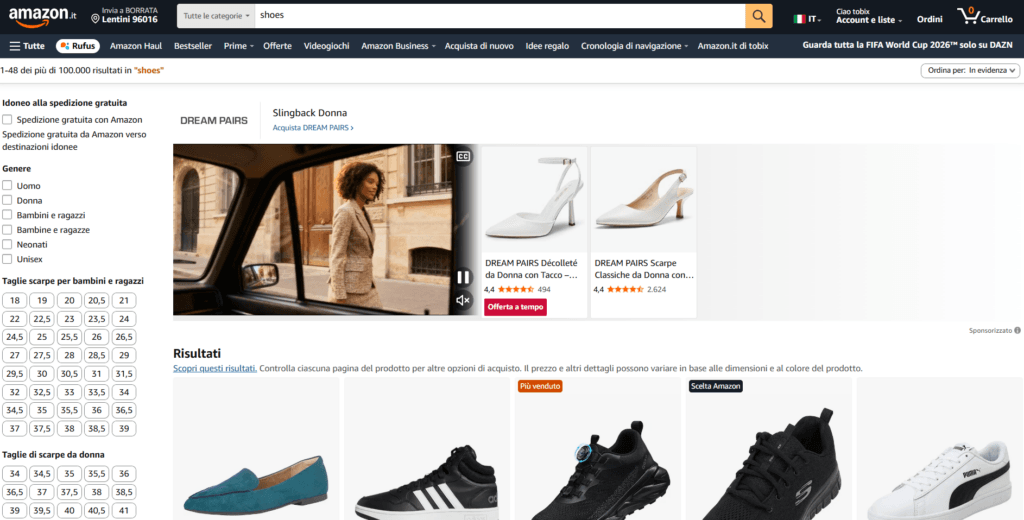Viewport: 1024px width, 520px height.
Task: Click the Italian flag language selector
Action: coord(807,19)
